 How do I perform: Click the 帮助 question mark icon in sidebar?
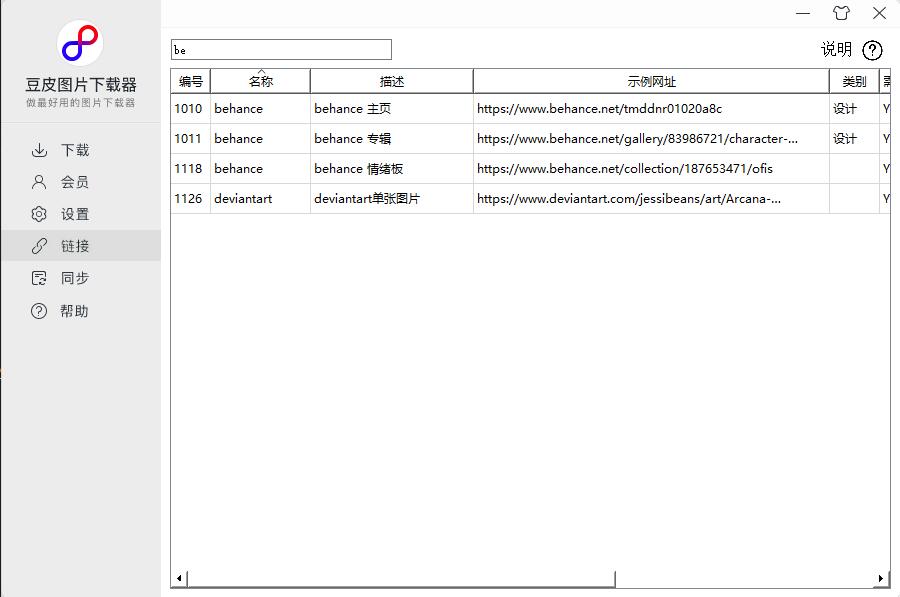(x=39, y=311)
